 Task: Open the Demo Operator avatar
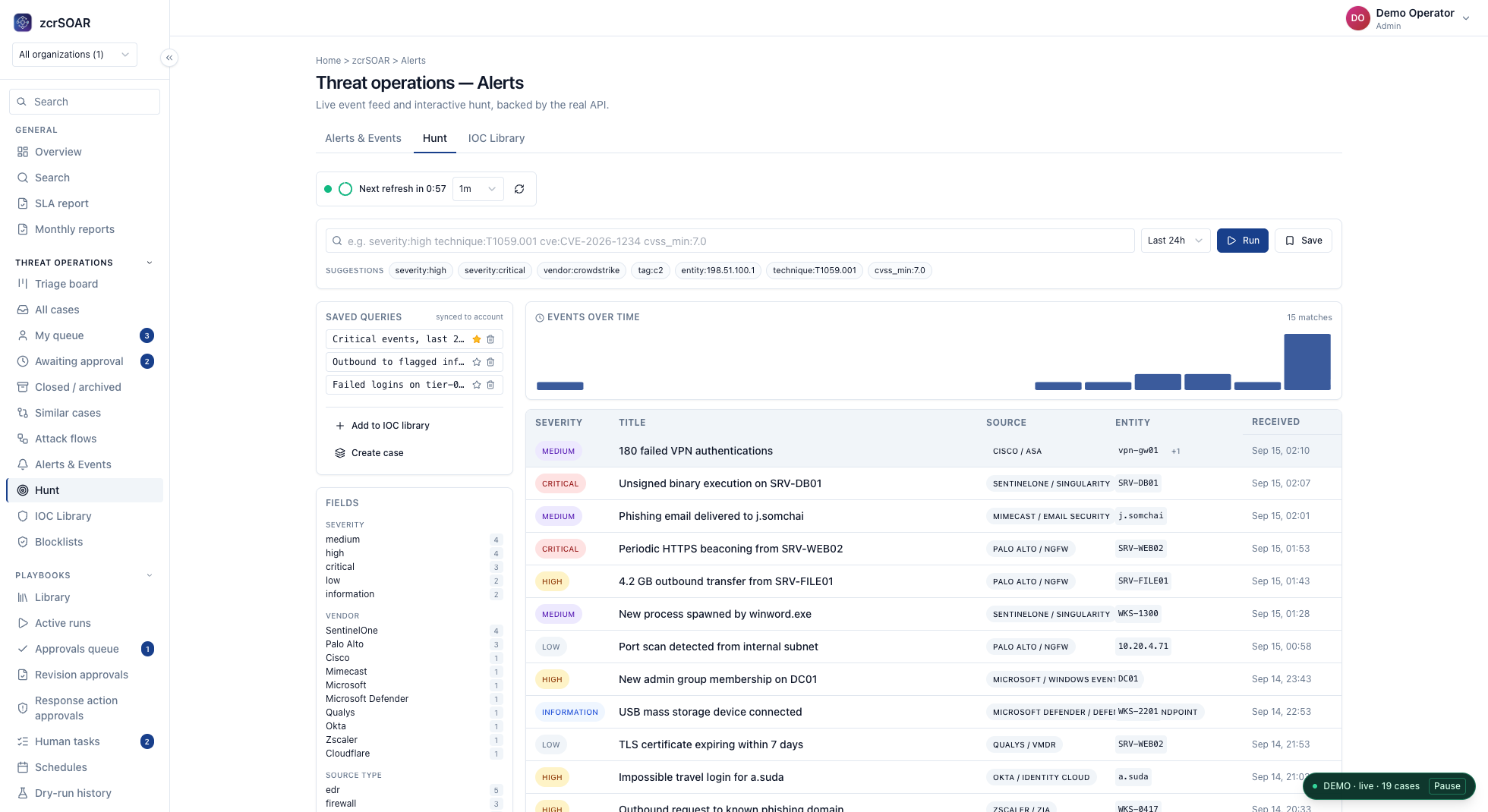(1357, 18)
